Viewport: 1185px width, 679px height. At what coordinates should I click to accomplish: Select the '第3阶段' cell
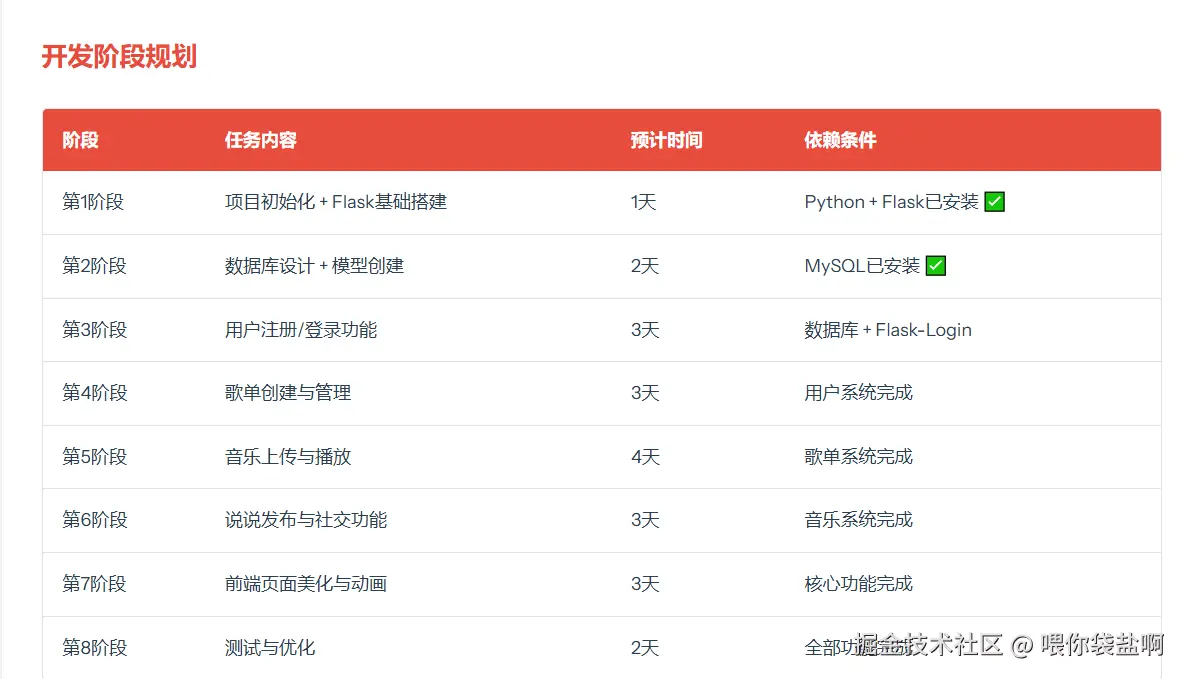pyautogui.click(x=94, y=330)
